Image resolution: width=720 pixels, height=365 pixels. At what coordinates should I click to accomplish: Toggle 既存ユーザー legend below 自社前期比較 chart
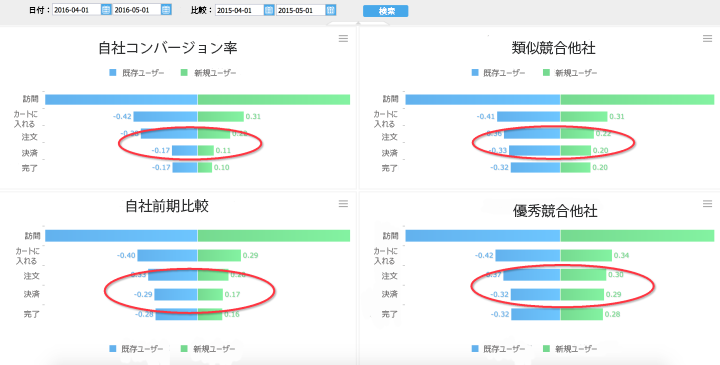(136, 349)
